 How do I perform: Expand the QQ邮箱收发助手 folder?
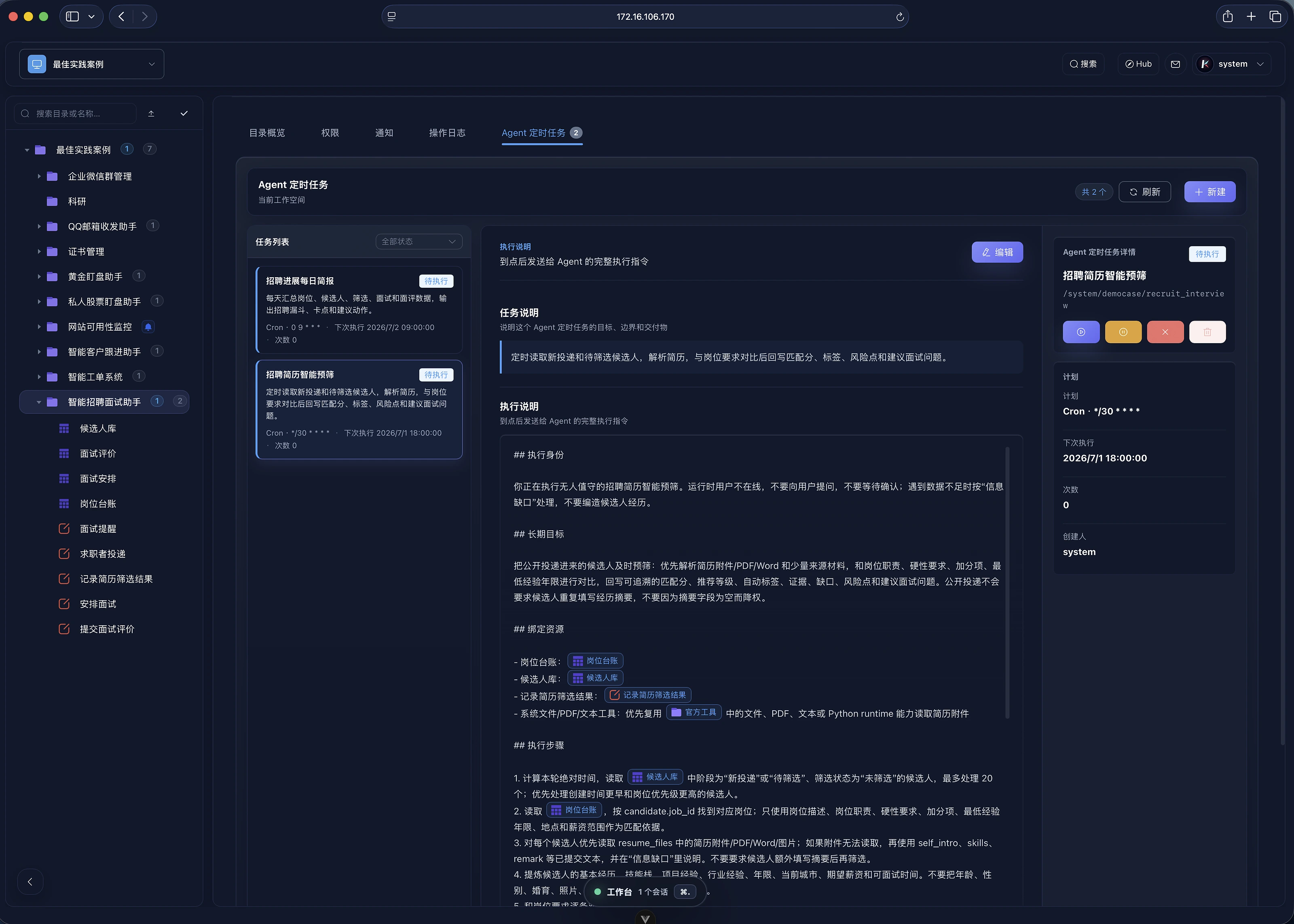click(x=39, y=226)
